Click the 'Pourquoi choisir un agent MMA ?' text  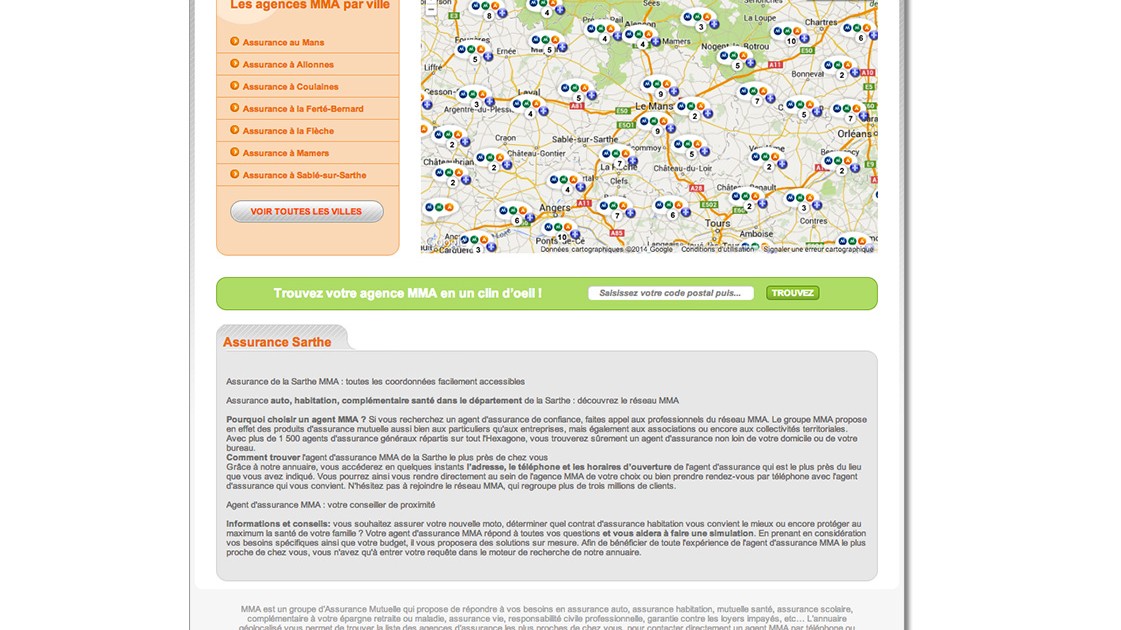(296, 420)
